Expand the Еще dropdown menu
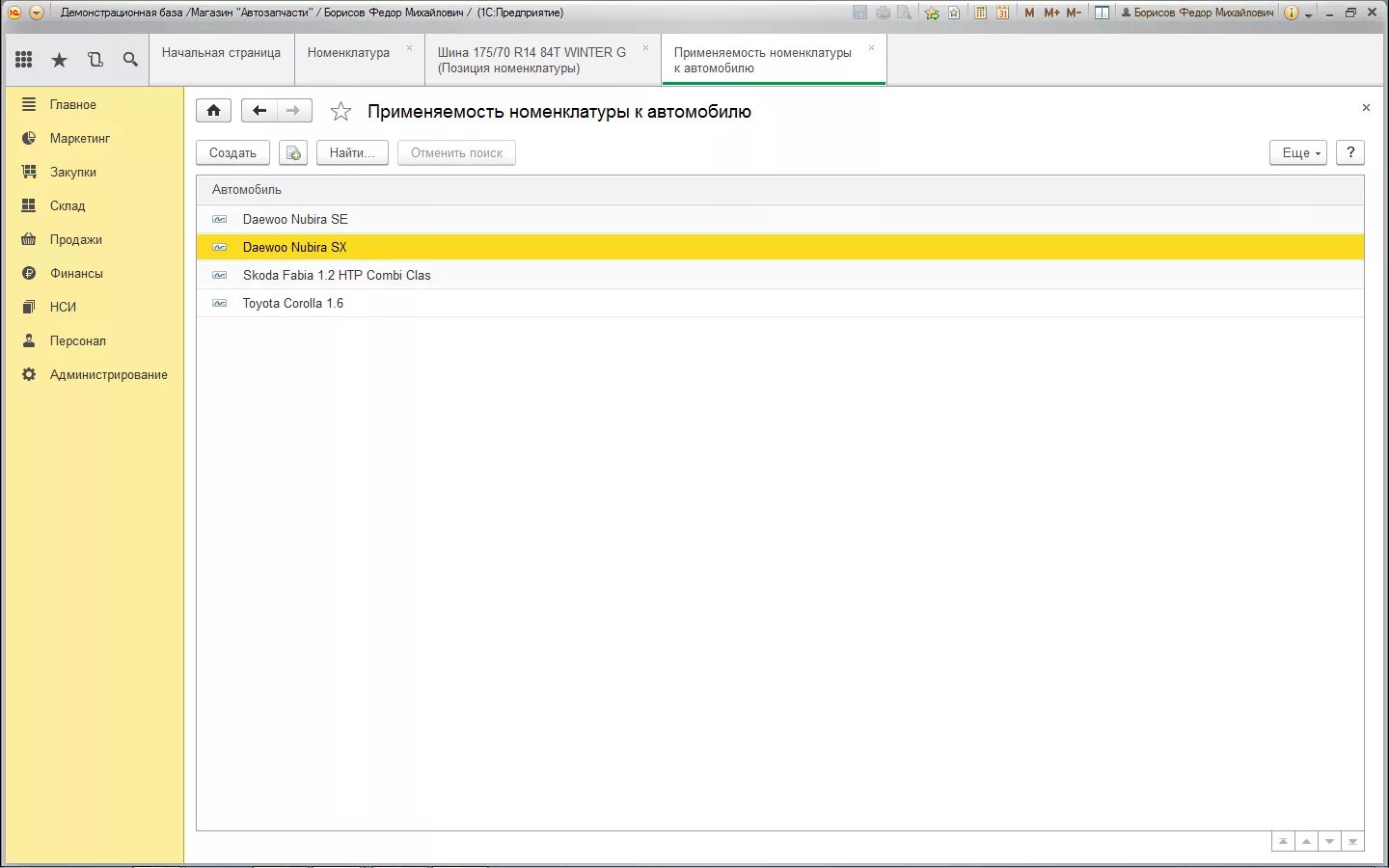 1299,152
